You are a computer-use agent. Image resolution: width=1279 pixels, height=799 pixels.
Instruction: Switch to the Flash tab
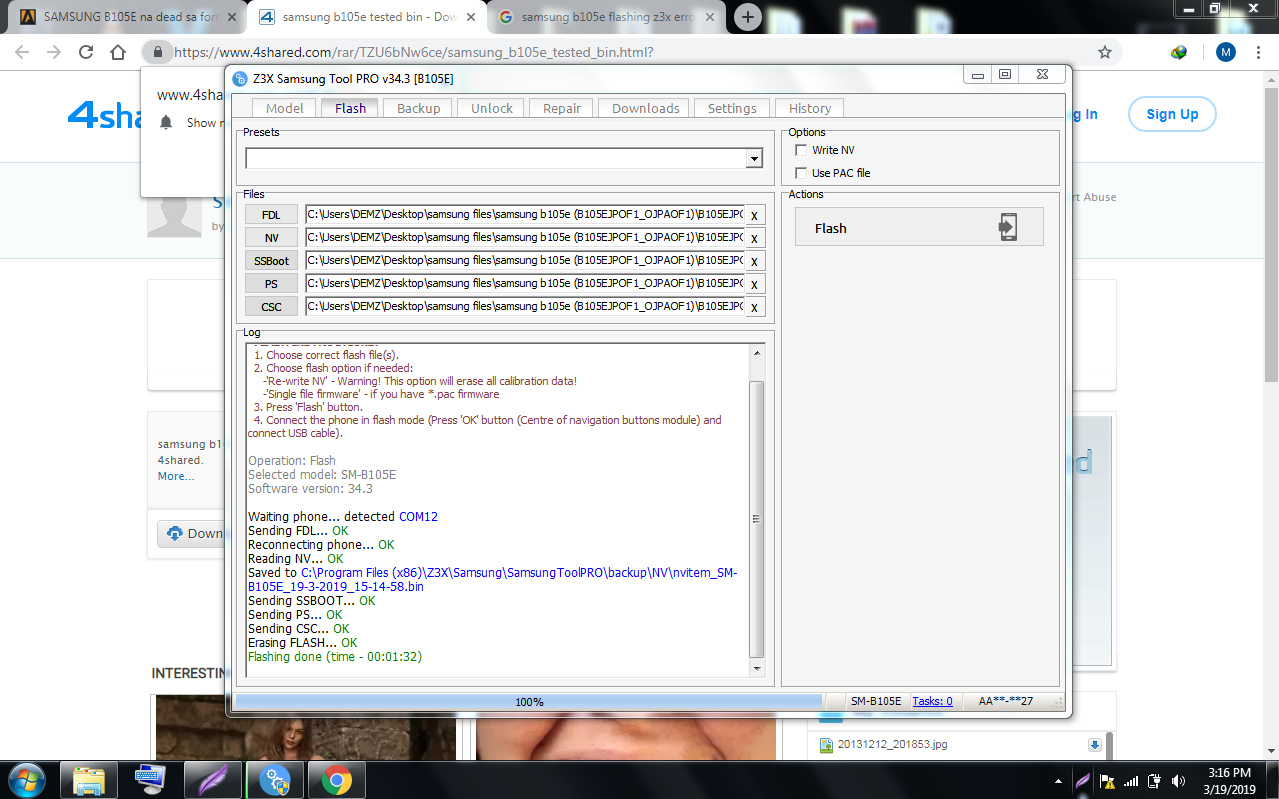pos(351,108)
